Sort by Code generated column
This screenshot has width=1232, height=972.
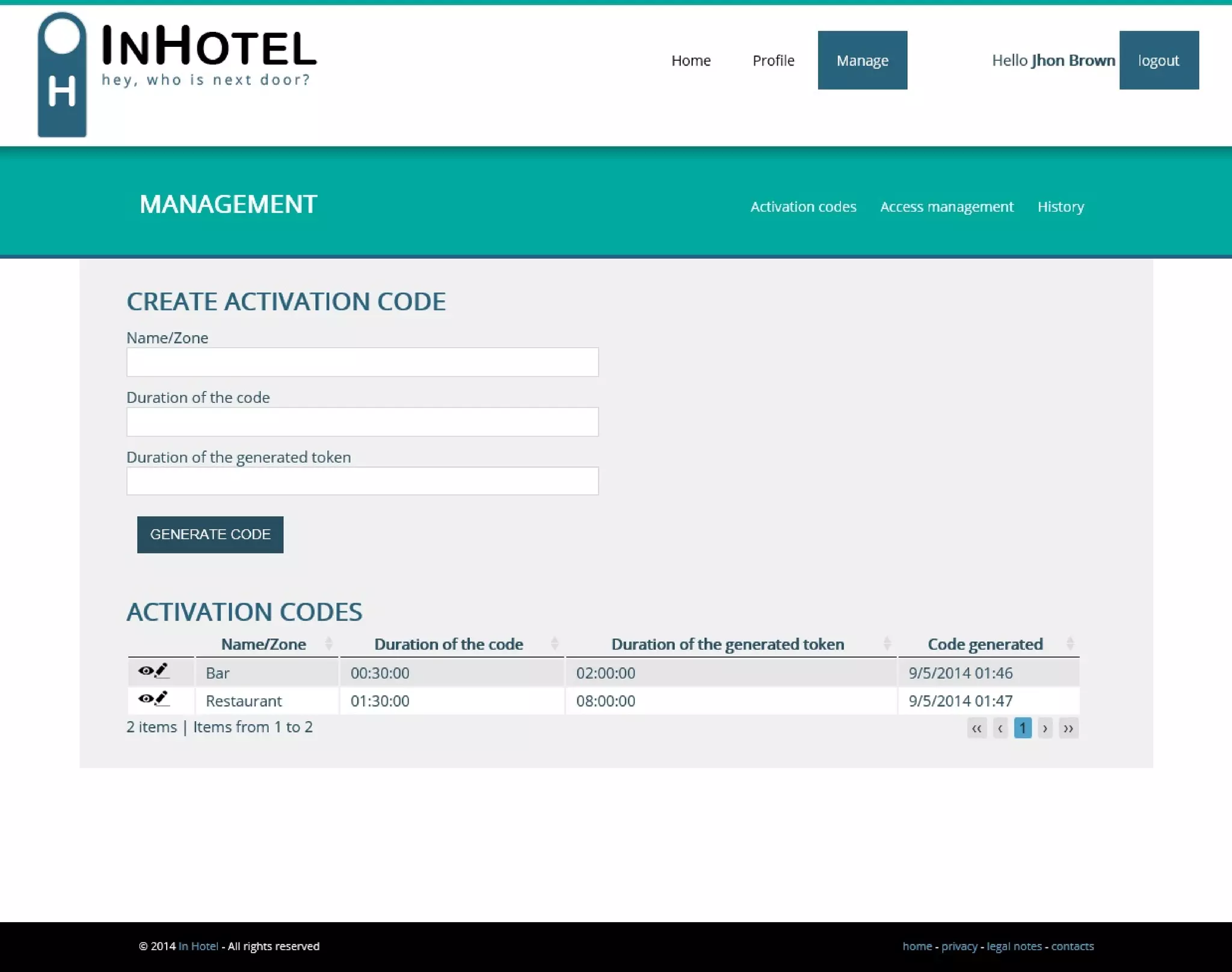pos(985,644)
